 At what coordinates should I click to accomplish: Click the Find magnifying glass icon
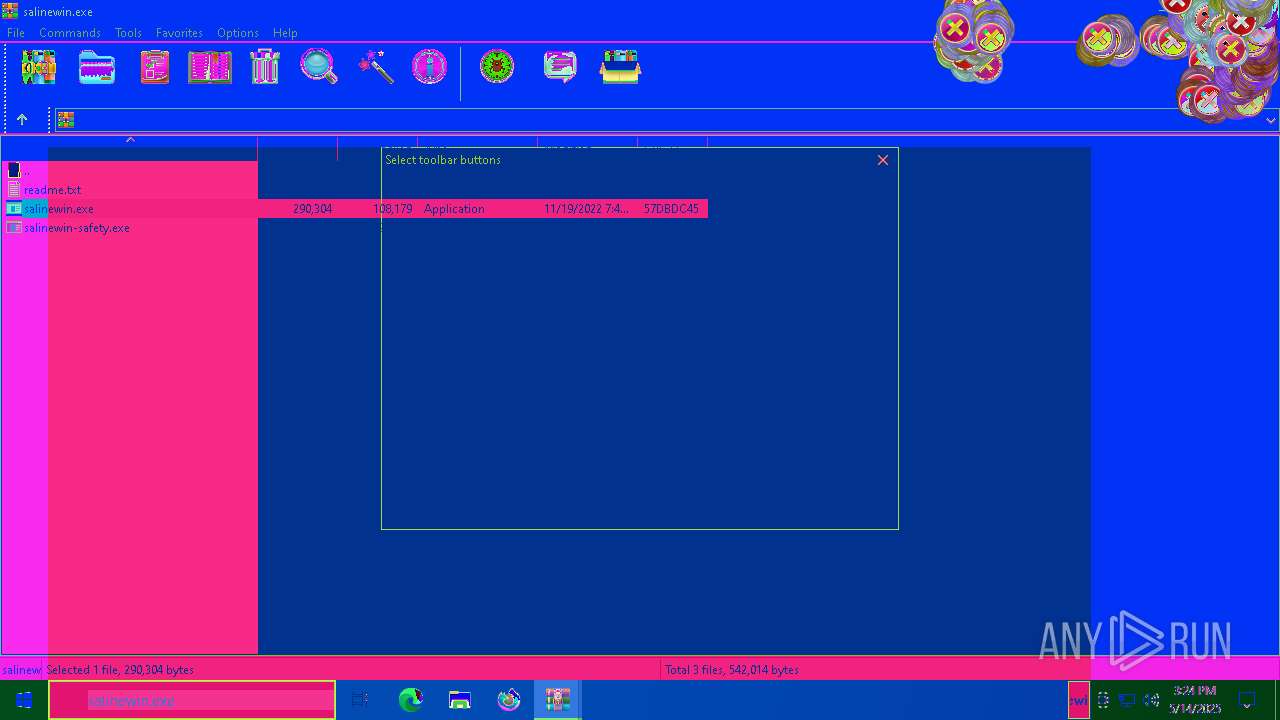point(319,67)
